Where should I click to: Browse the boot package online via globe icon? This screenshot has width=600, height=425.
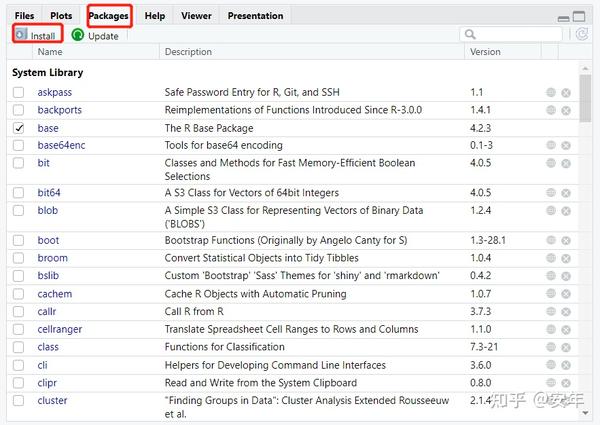click(x=551, y=241)
